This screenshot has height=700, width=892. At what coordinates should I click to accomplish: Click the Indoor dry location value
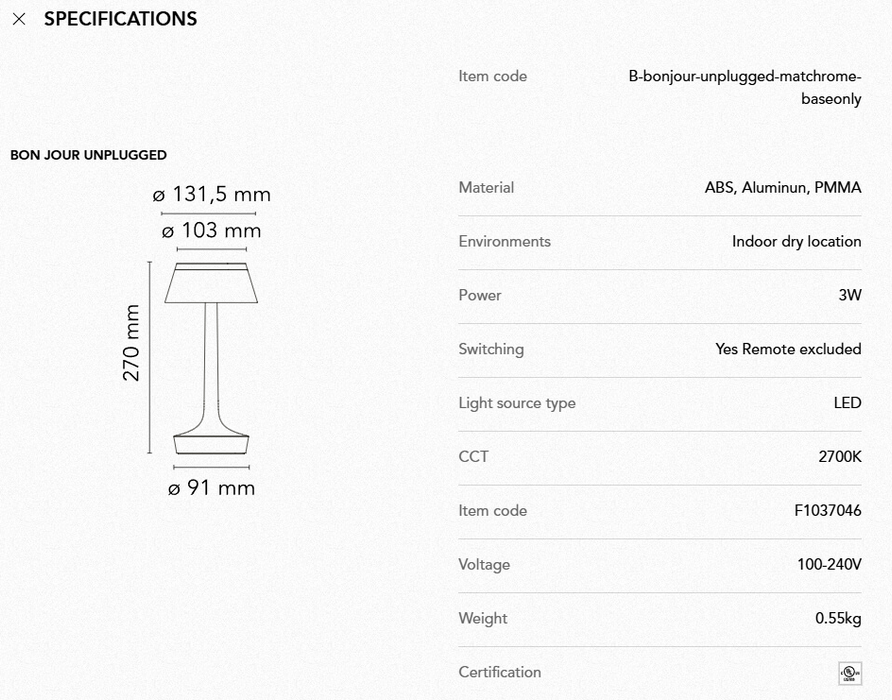[796, 242]
